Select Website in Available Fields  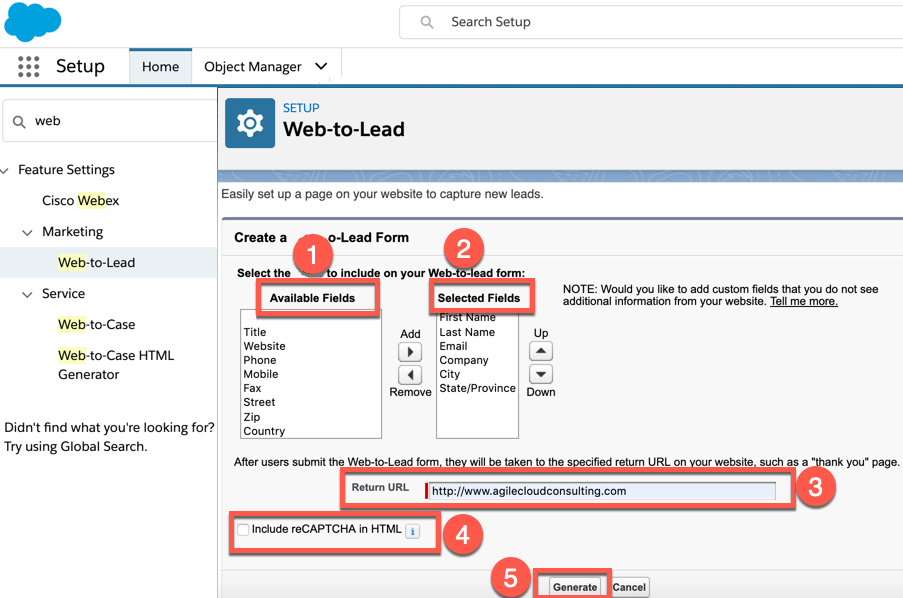(x=264, y=346)
